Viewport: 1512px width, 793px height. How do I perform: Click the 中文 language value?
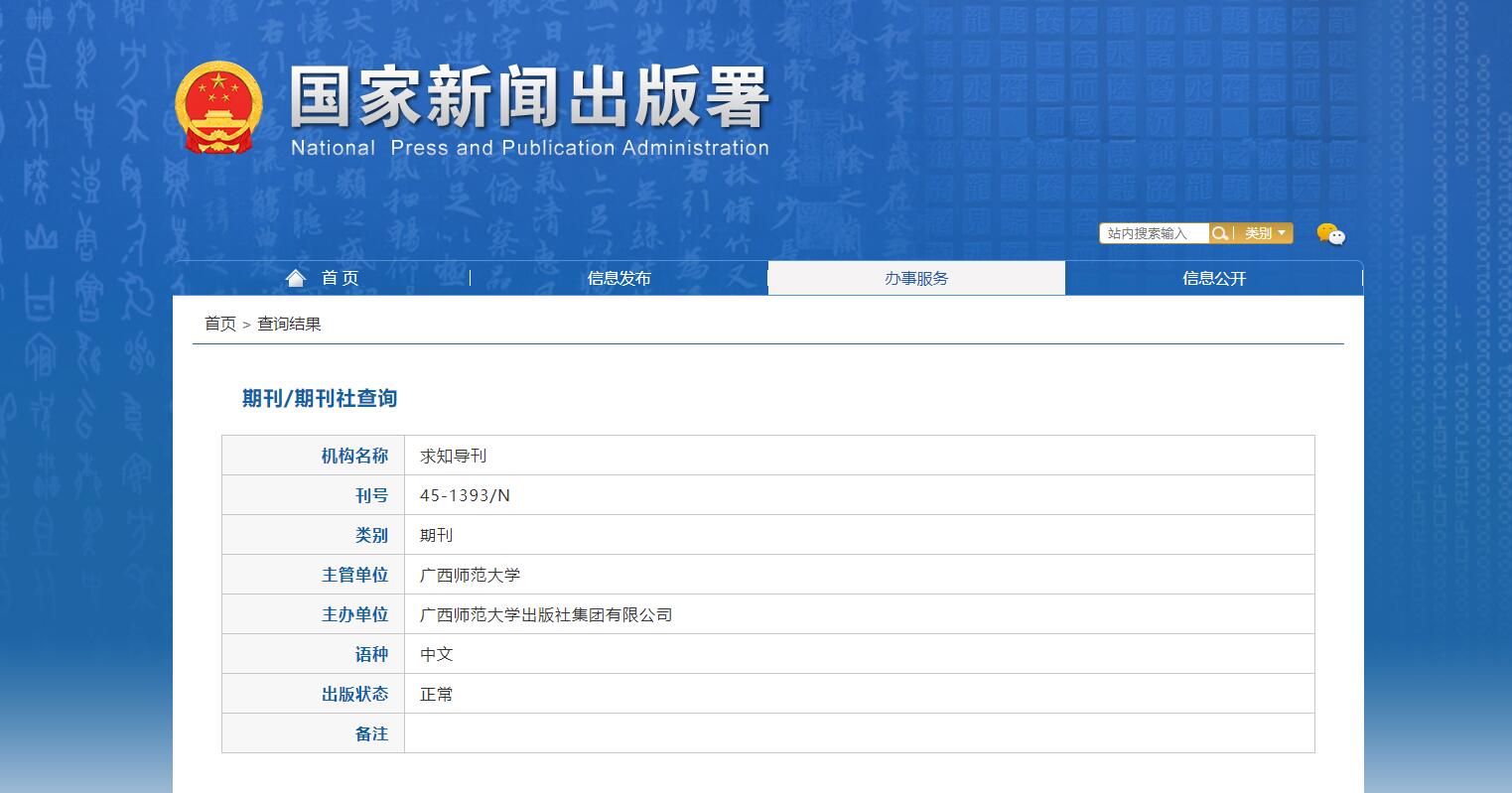(x=436, y=654)
